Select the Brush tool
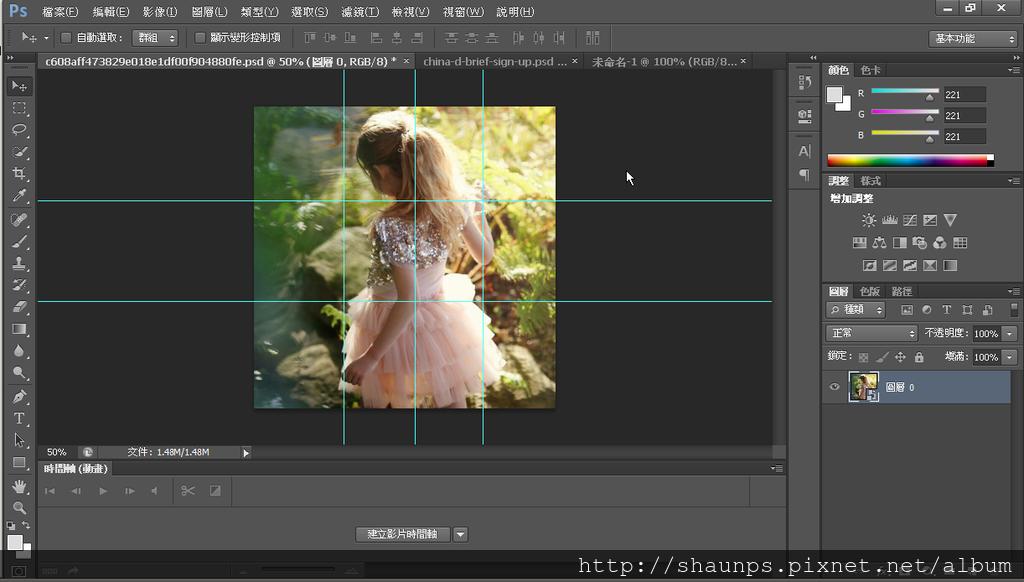Screen dimensions: 1024x582 click(19, 241)
